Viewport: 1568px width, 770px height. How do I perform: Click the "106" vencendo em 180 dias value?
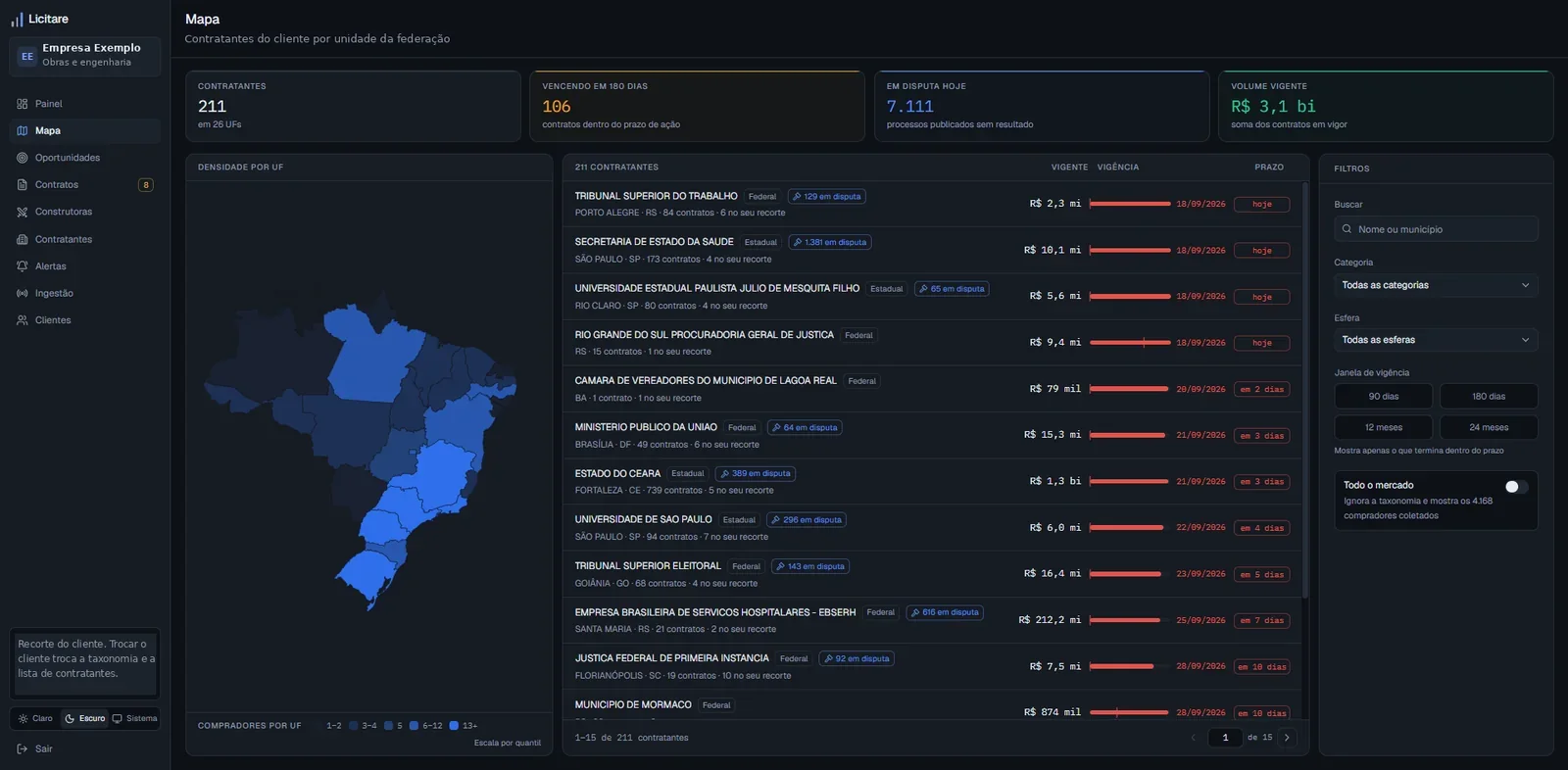coord(557,107)
